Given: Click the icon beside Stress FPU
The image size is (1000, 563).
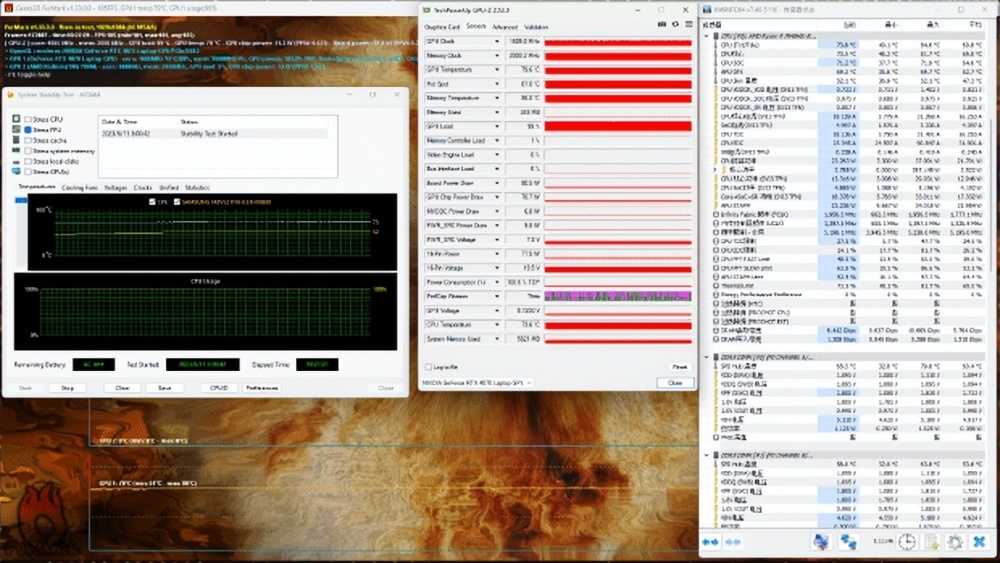Looking at the screenshot, I should (x=17, y=129).
